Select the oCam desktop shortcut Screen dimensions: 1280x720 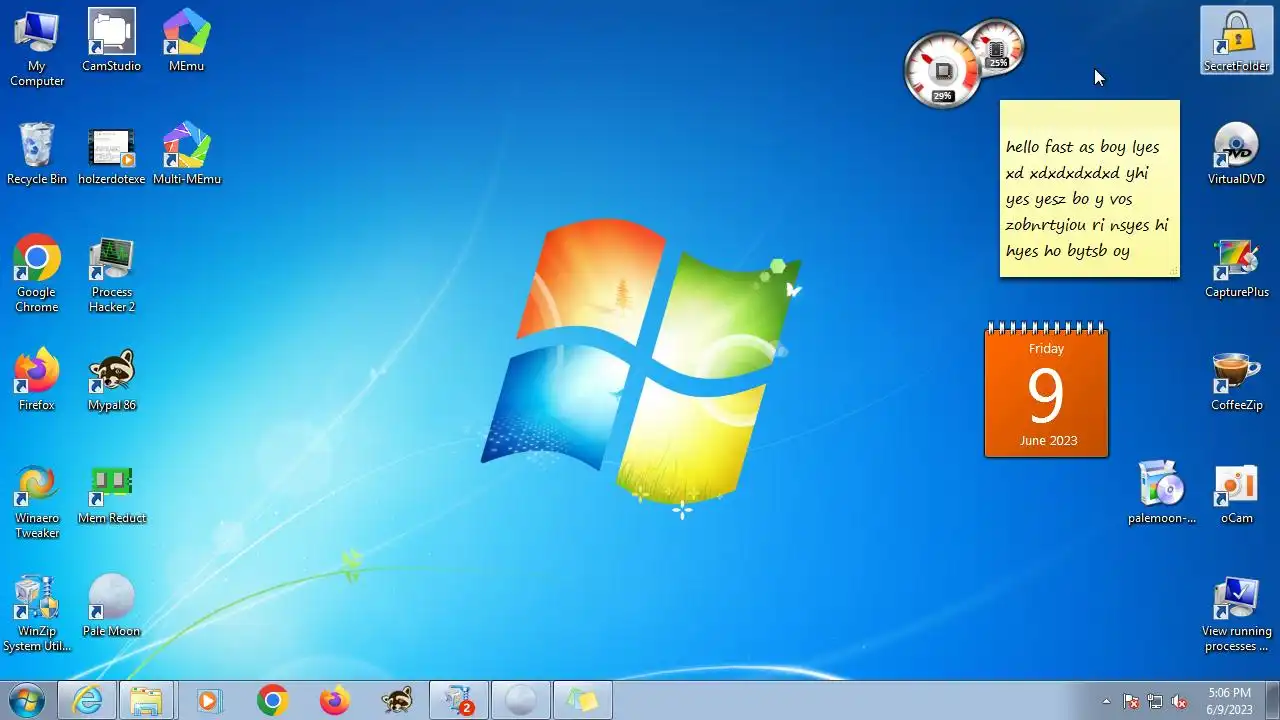click(x=1237, y=493)
